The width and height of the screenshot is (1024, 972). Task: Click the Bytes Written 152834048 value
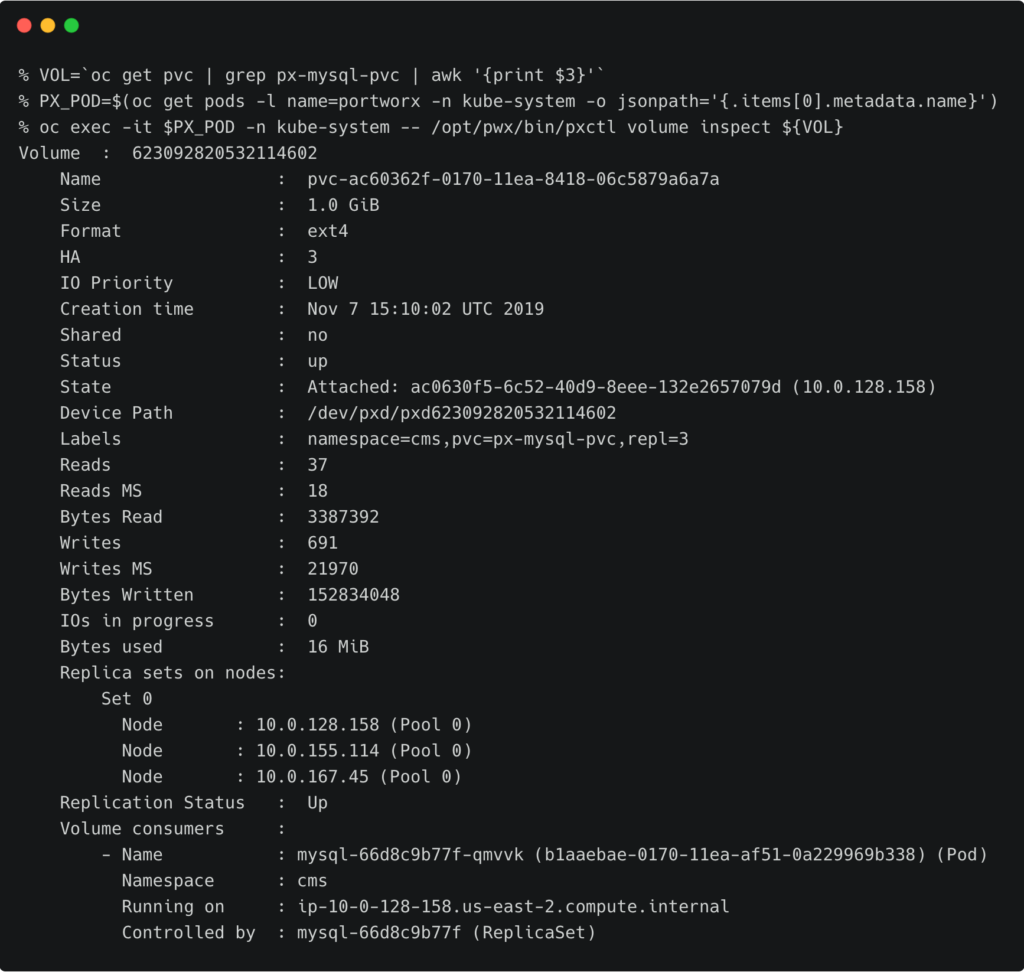tap(353, 595)
